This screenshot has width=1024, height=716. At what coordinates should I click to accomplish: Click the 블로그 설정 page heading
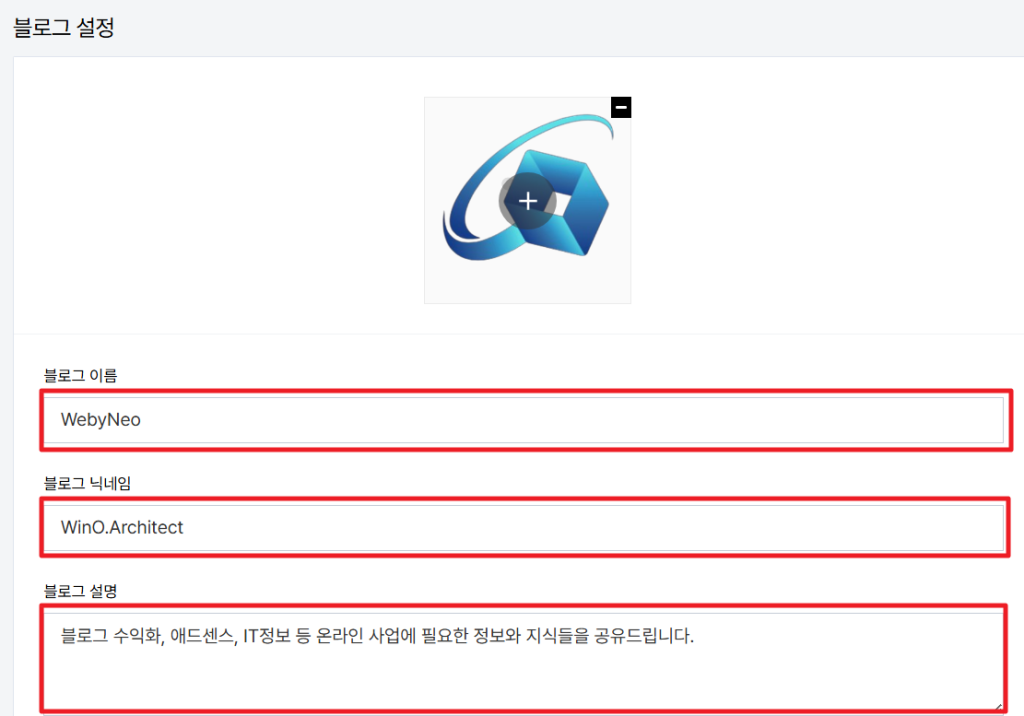pos(64,27)
